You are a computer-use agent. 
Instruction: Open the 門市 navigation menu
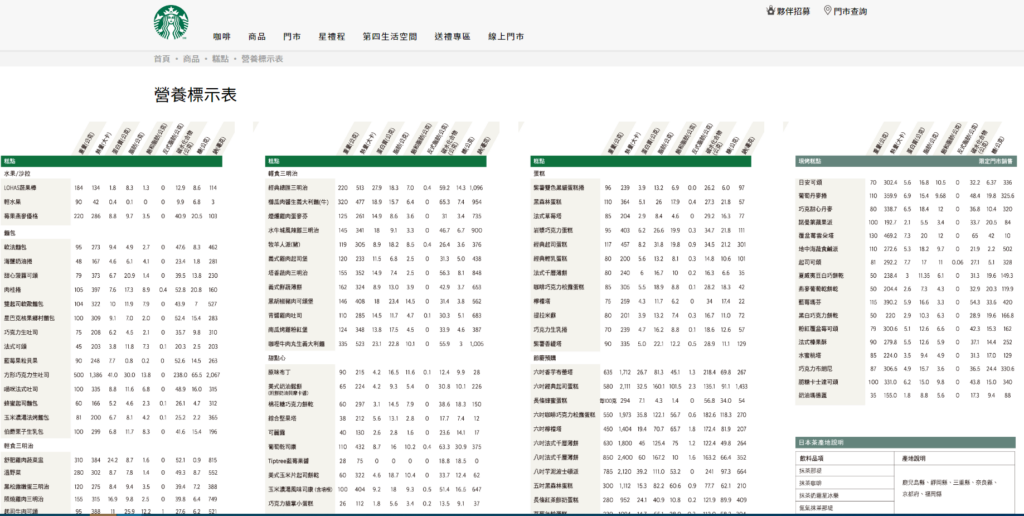[292, 37]
